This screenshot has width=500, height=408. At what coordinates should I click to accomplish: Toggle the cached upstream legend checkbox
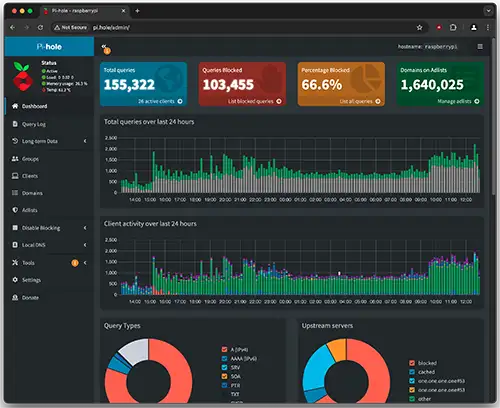tap(412, 372)
